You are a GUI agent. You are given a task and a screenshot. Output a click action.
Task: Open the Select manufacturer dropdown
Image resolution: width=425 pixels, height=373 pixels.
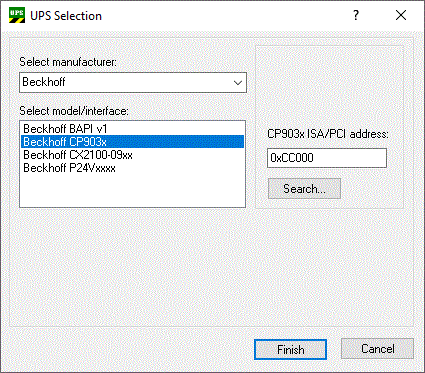[133, 82]
